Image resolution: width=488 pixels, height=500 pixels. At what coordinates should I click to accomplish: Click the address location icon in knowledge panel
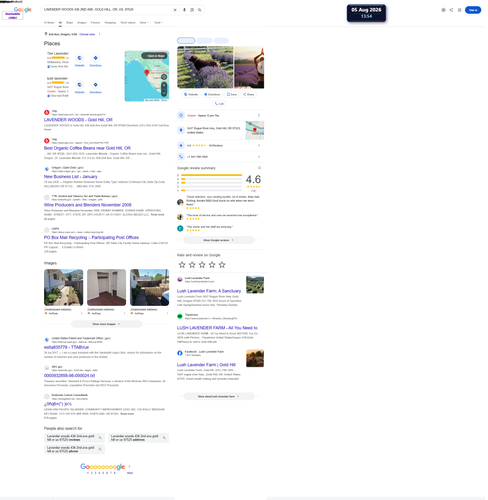pyautogui.click(x=181, y=130)
